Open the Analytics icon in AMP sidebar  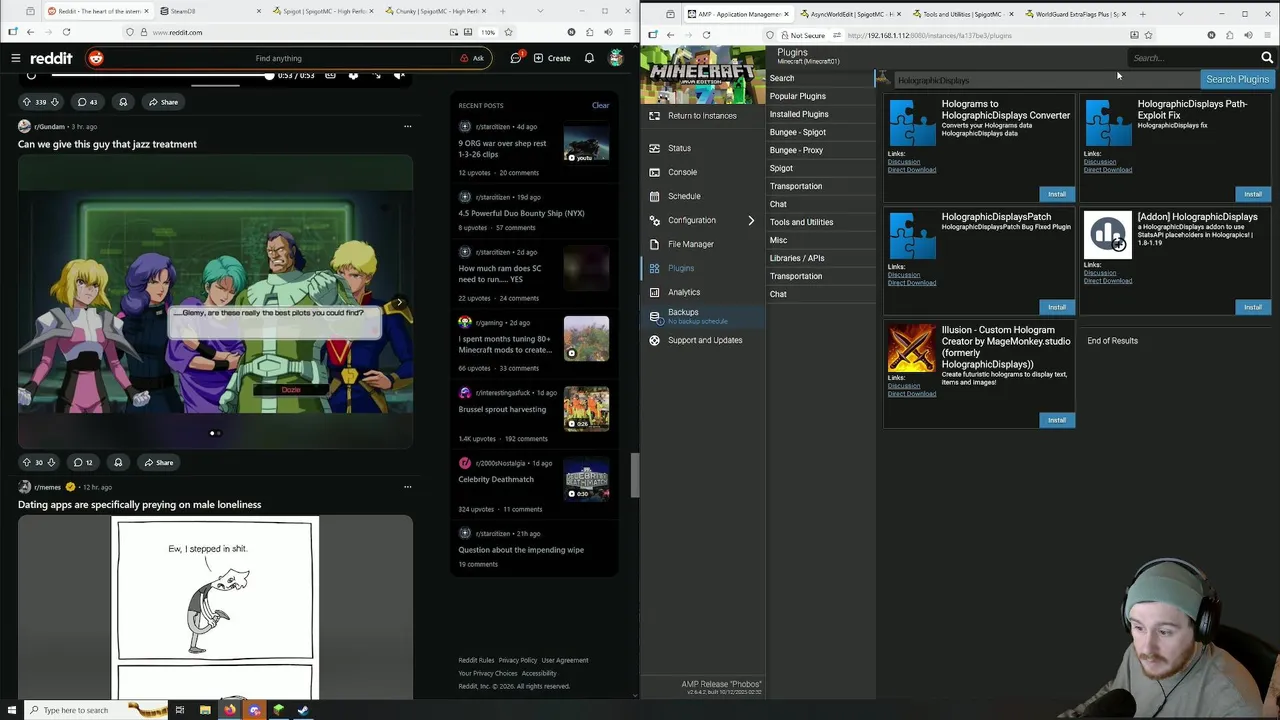655,292
